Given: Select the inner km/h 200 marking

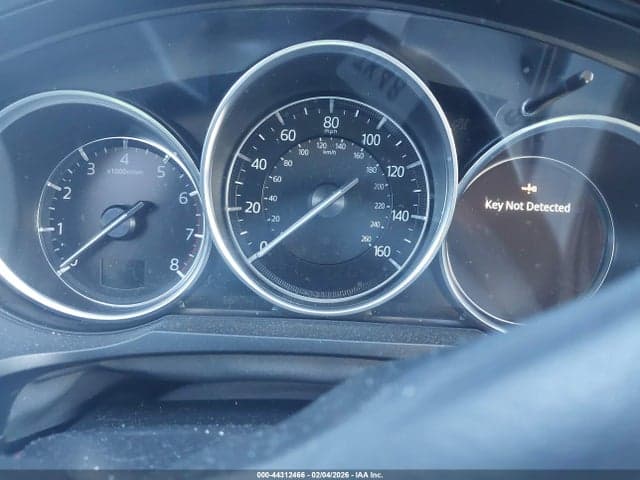Looking at the screenshot, I should click(379, 187).
